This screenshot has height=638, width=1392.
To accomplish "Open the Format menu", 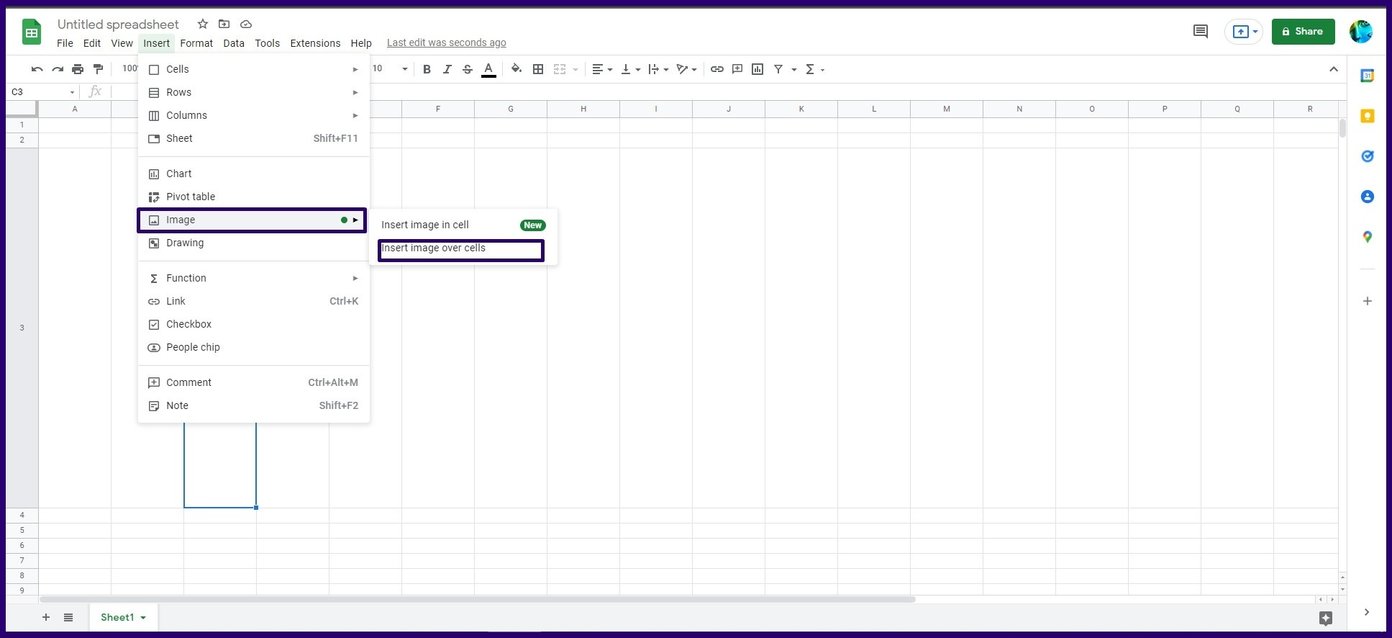I will (197, 43).
